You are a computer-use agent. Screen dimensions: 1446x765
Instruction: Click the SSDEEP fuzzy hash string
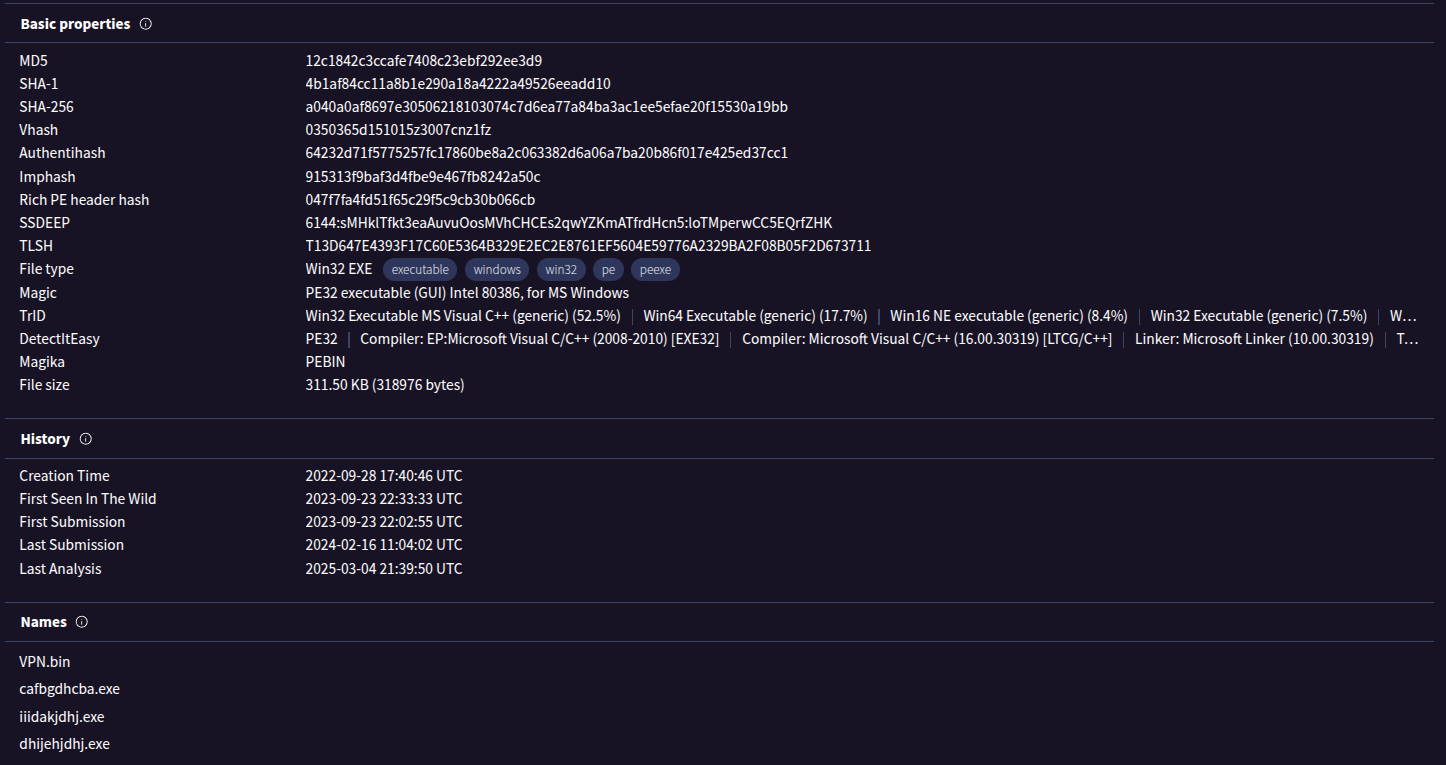pos(568,223)
